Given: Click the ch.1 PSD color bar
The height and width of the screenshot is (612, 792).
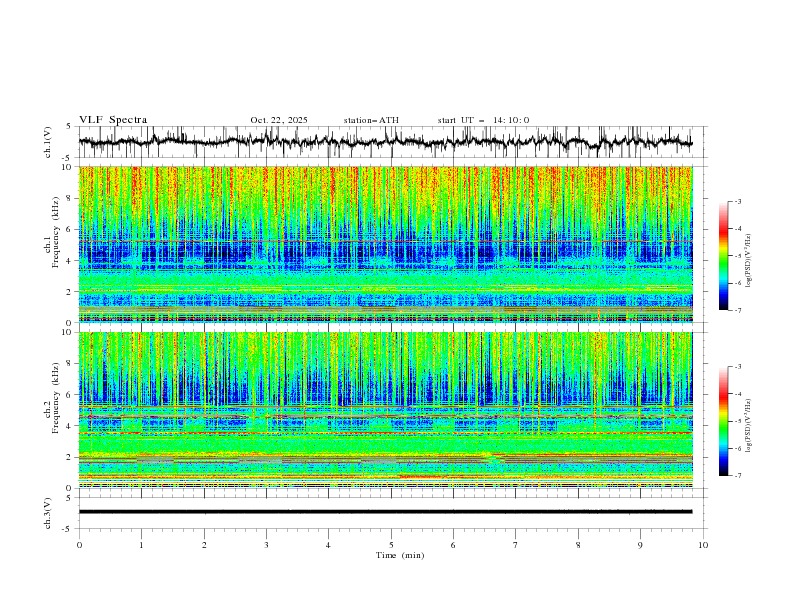Looking at the screenshot, I should [x=723, y=256].
